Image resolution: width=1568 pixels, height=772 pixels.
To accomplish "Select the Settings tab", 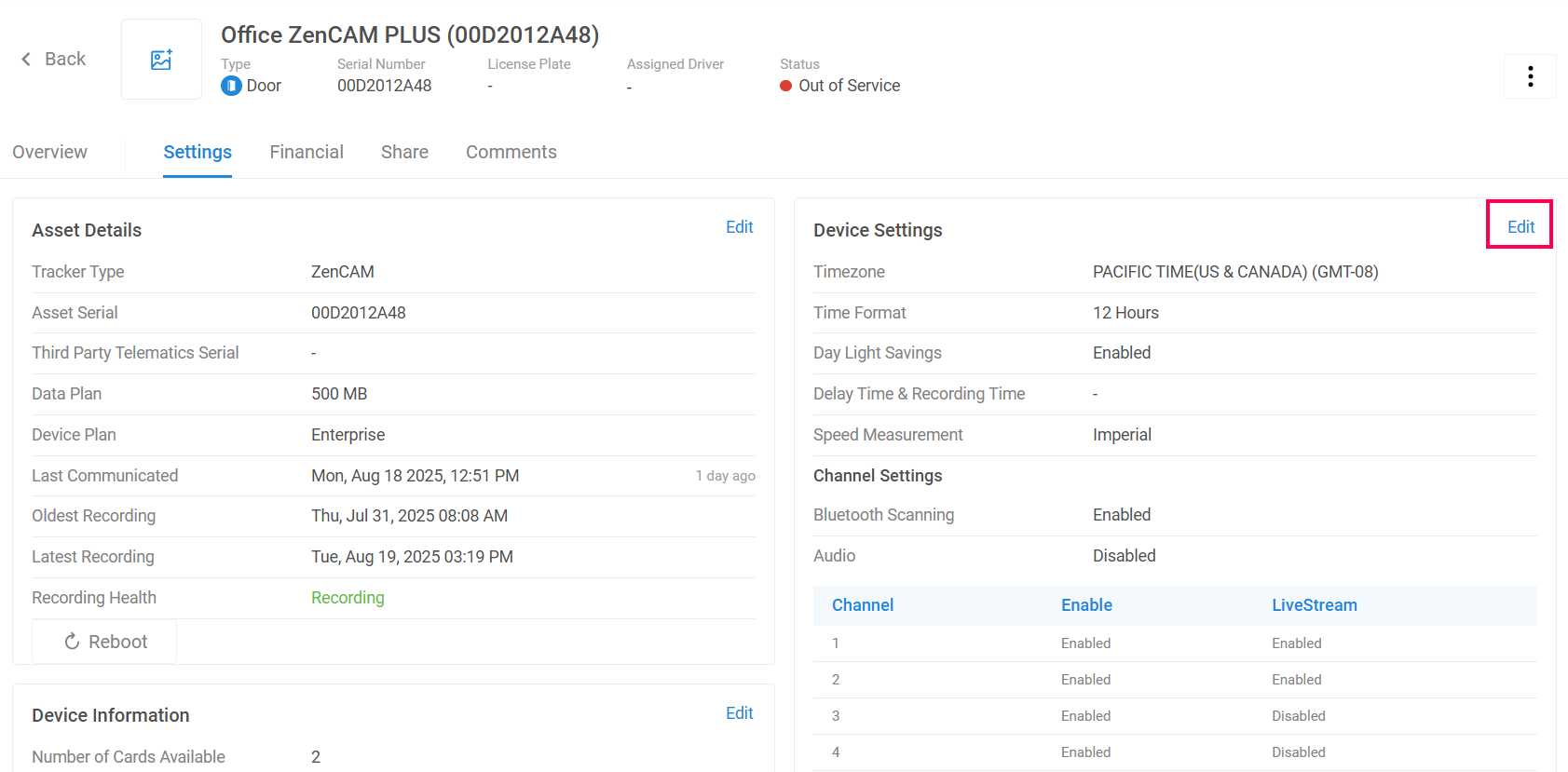I will 198,152.
